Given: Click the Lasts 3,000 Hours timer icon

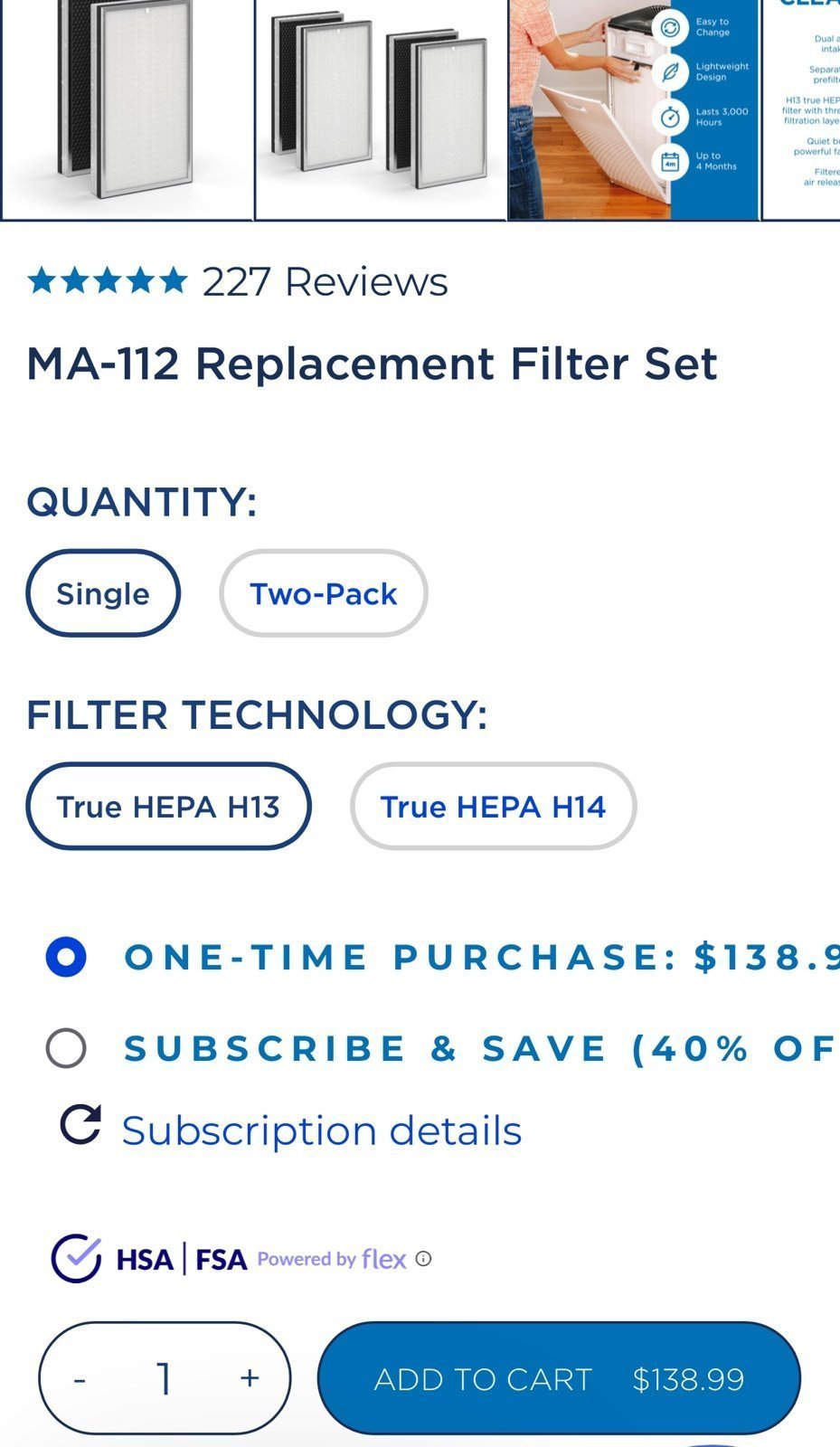Looking at the screenshot, I should (670, 118).
